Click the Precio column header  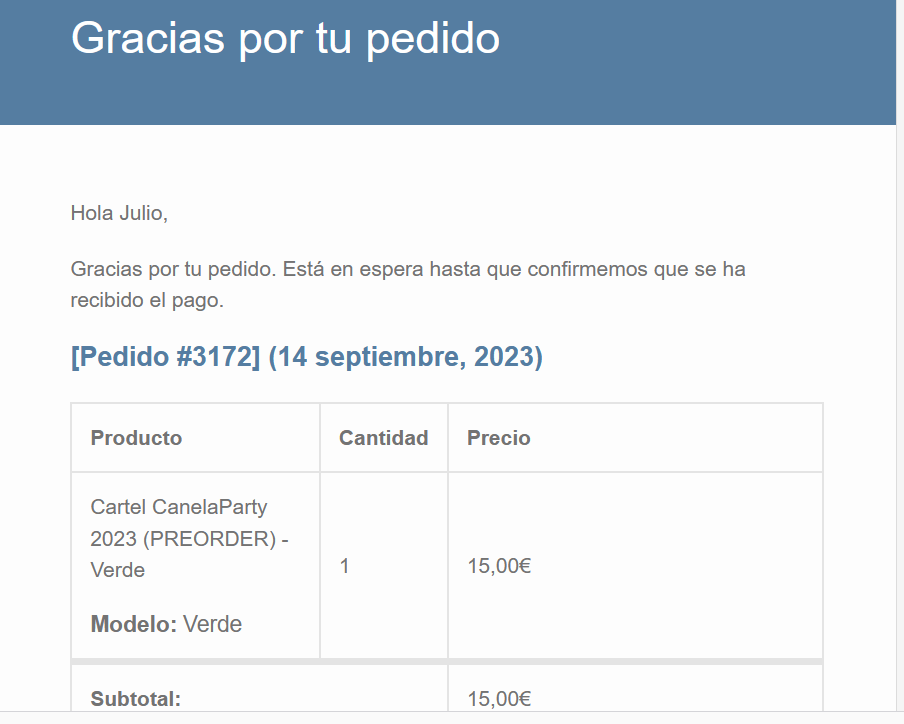[499, 438]
